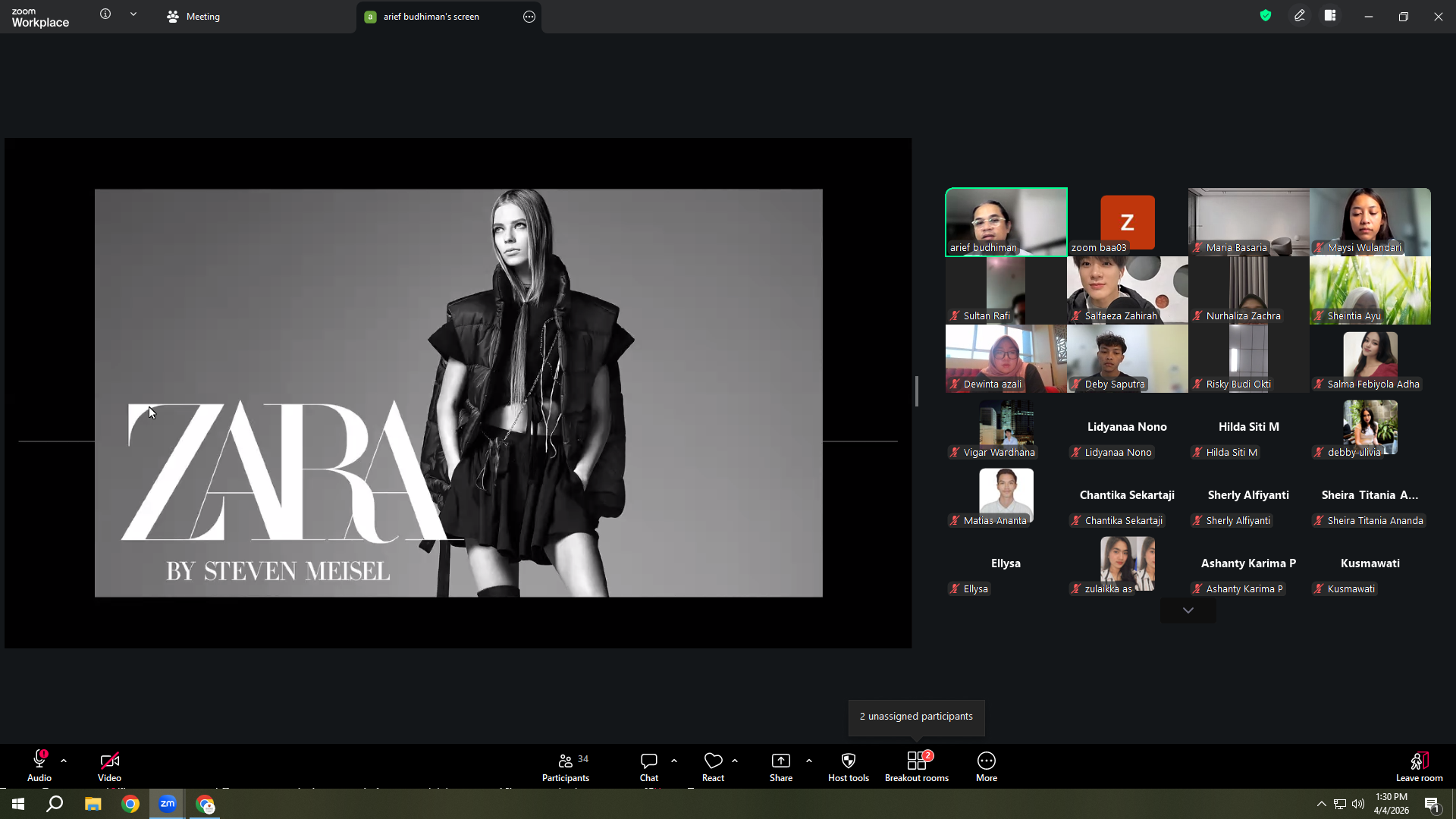This screenshot has height=819, width=1456.
Task: Open the Zoom taskbar icon
Action: pos(168,804)
